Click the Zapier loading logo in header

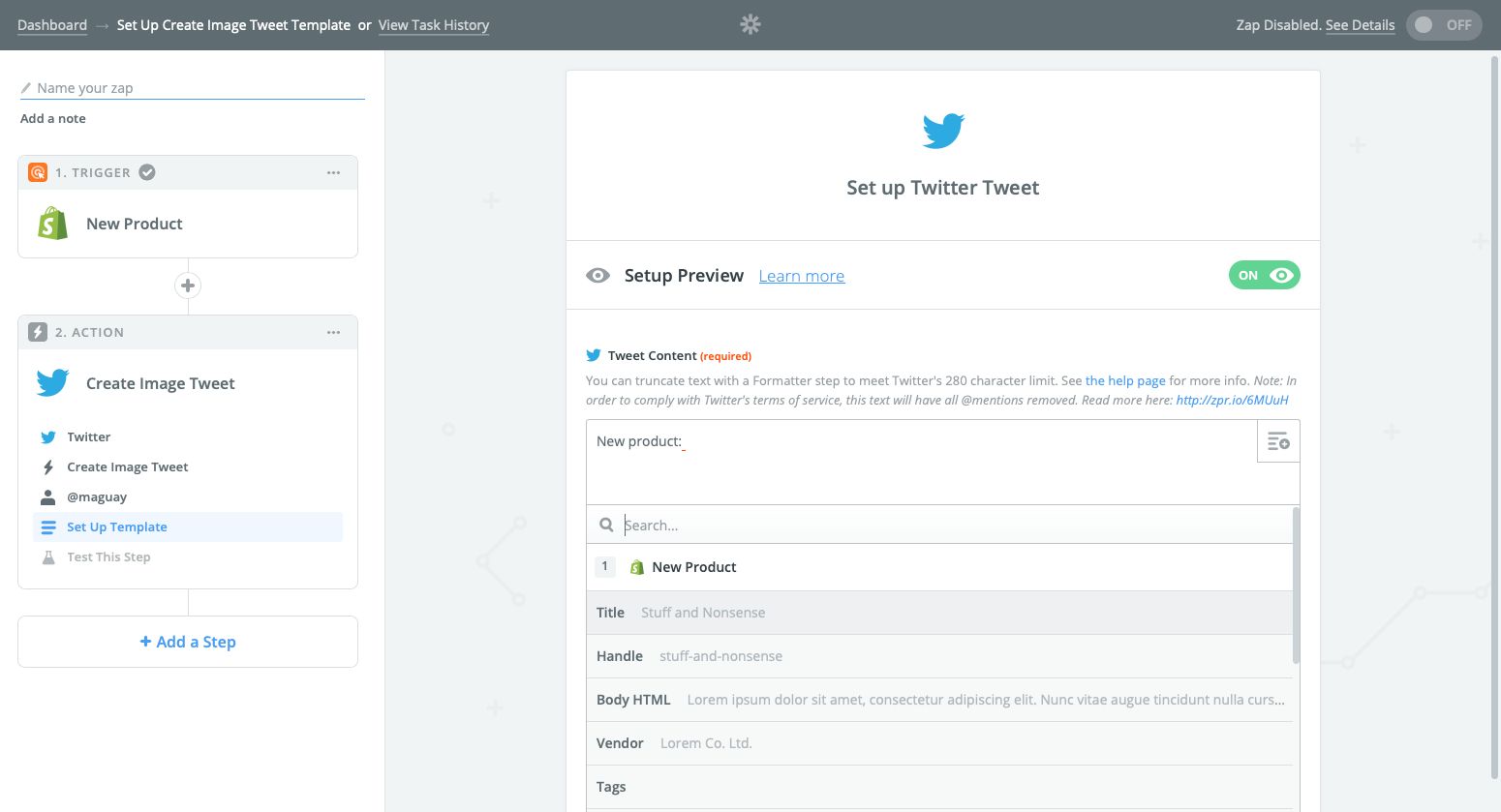(750, 25)
